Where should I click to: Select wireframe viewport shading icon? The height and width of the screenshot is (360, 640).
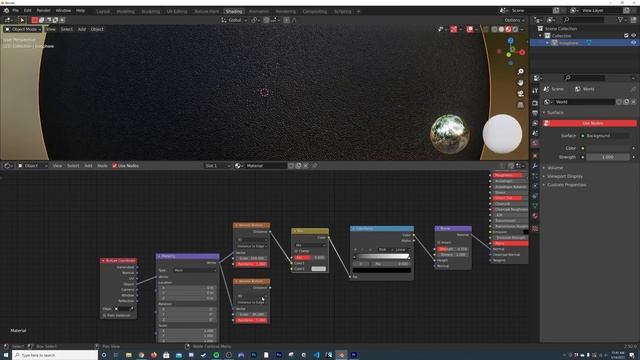[x=494, y=29]
